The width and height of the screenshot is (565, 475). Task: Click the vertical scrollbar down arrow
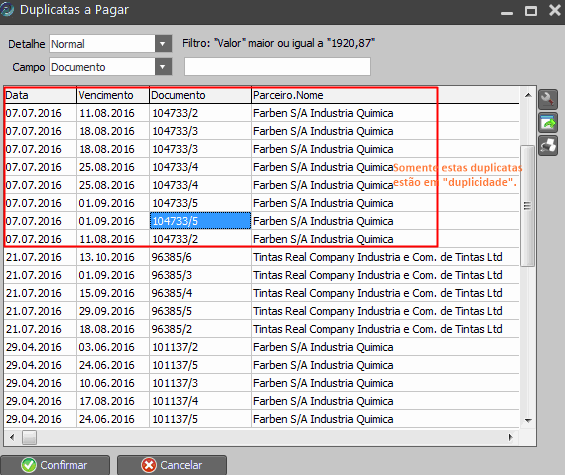tap(528, 420)
